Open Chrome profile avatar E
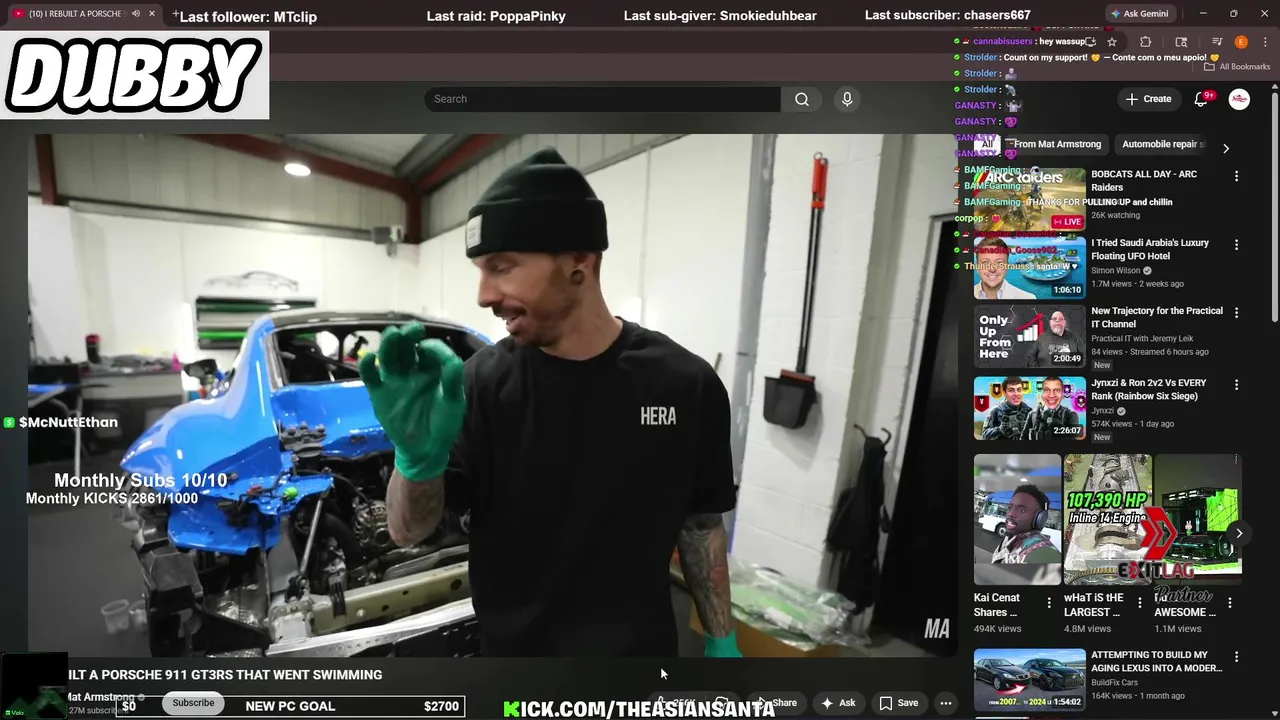 point(1241,42)
